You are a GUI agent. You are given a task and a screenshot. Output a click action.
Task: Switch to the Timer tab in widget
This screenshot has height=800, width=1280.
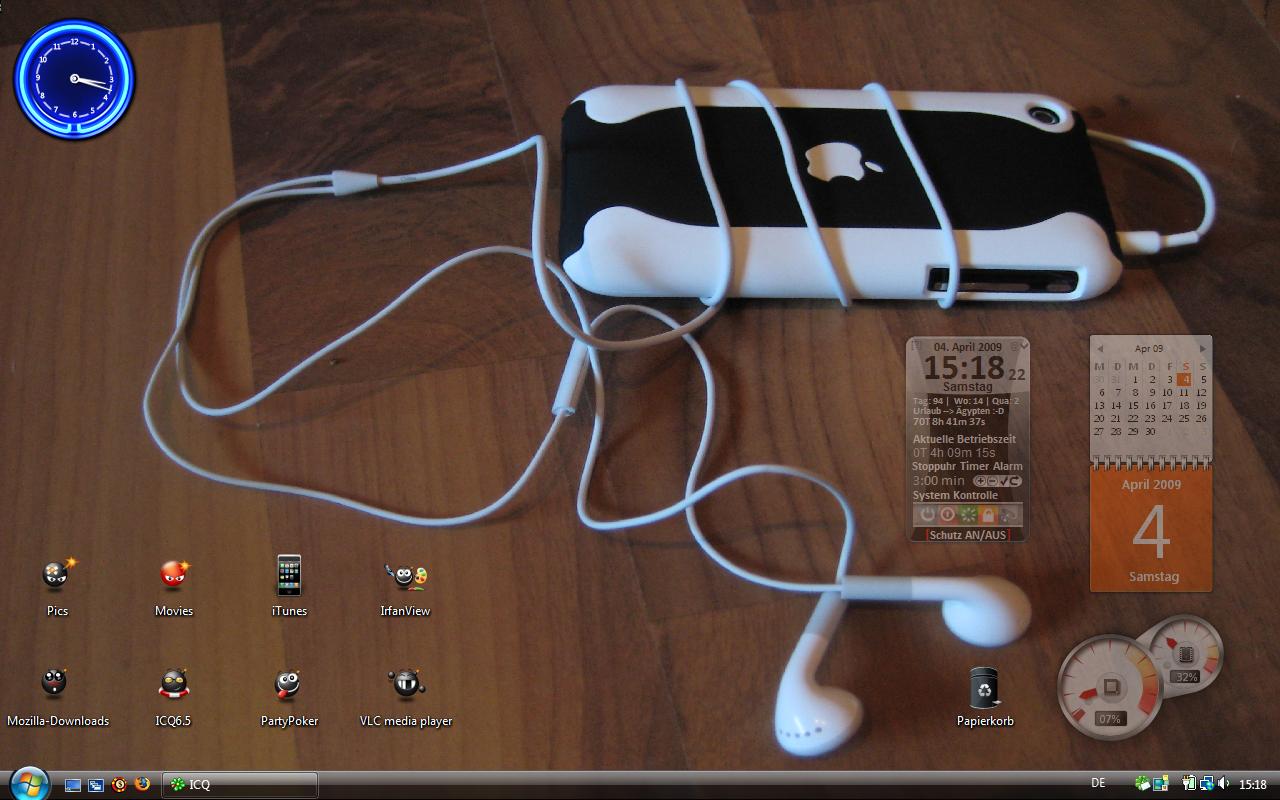point(974,466)
